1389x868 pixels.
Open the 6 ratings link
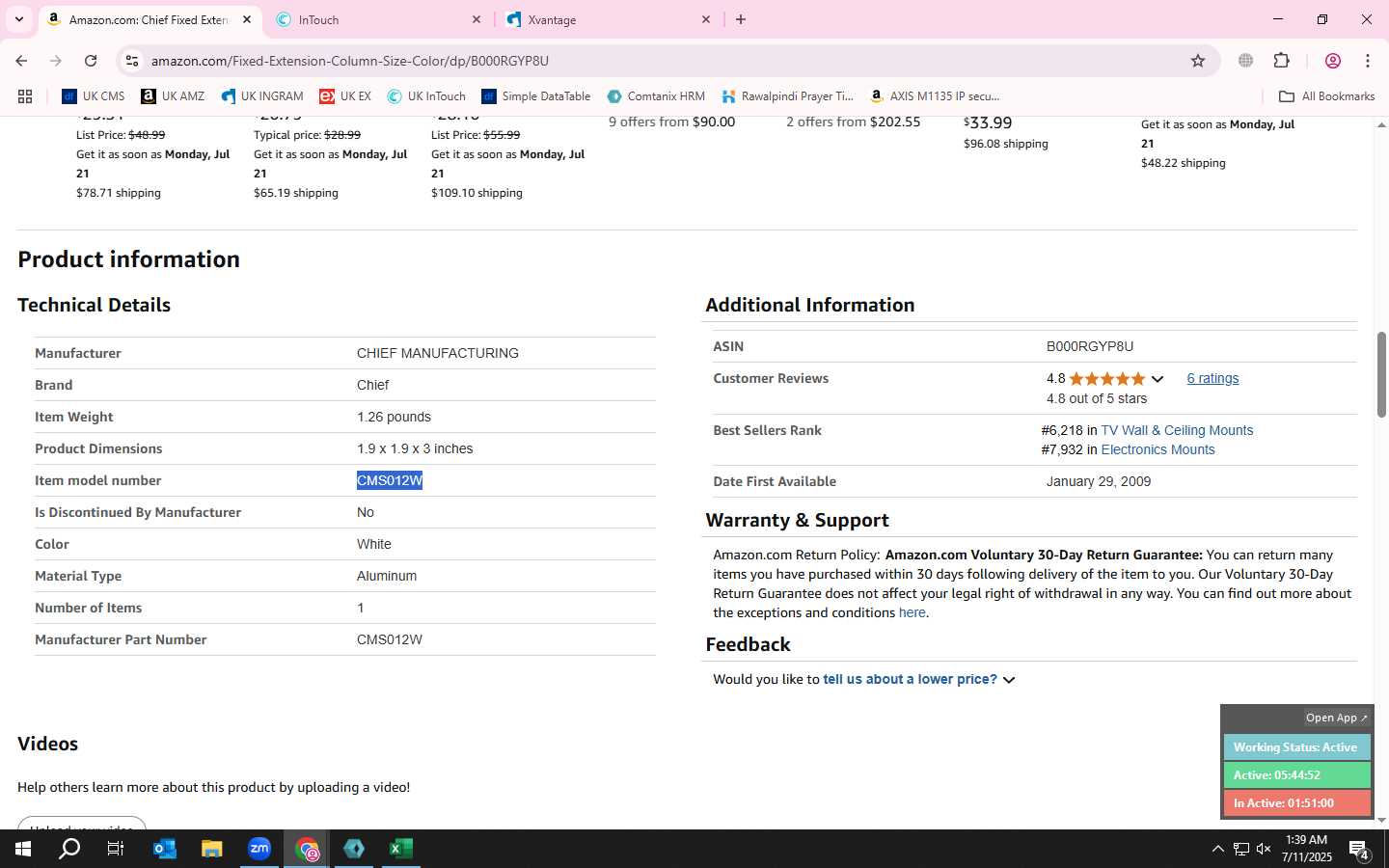coord(1212,378)
